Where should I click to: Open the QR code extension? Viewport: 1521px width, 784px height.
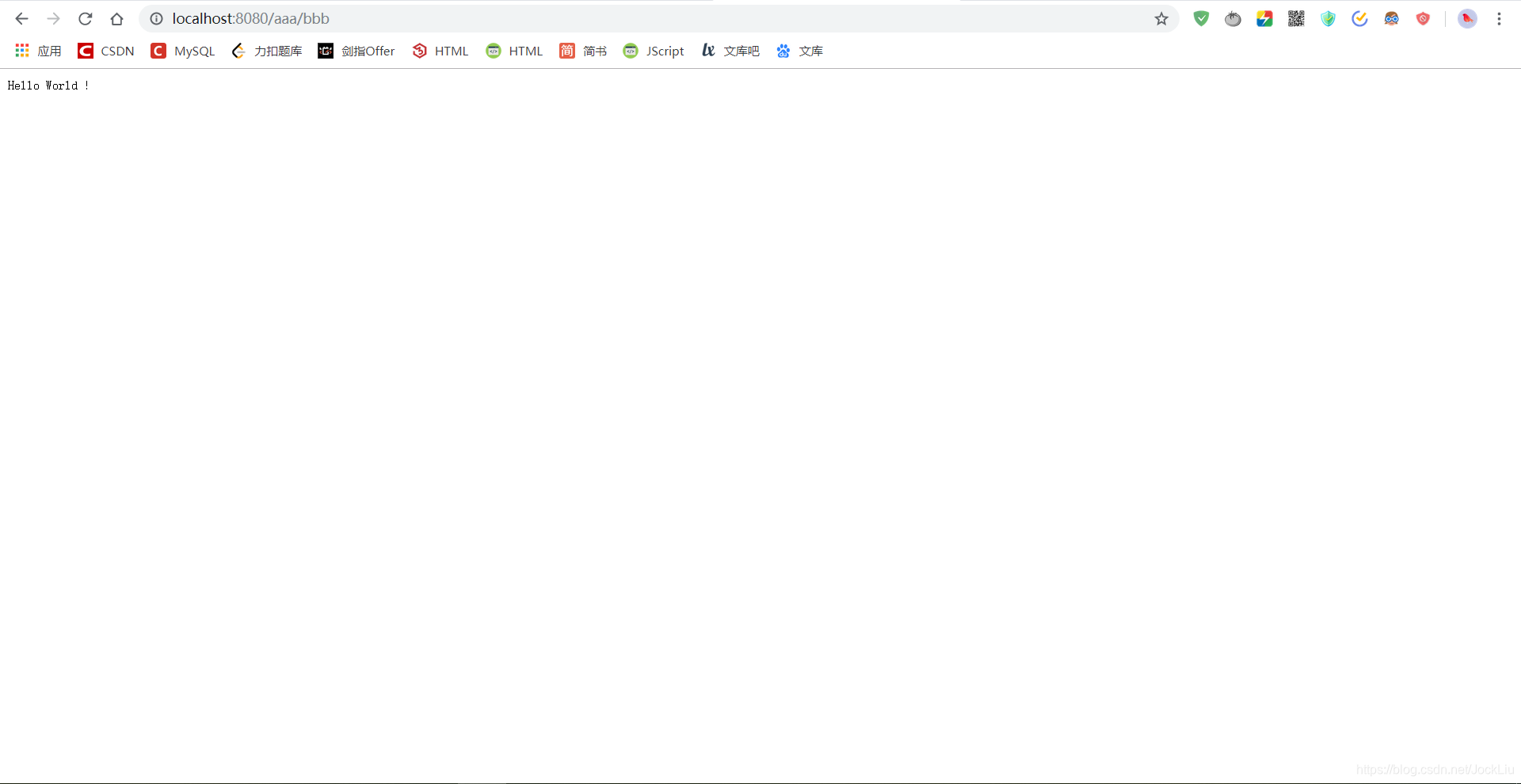coord(1297,19)
